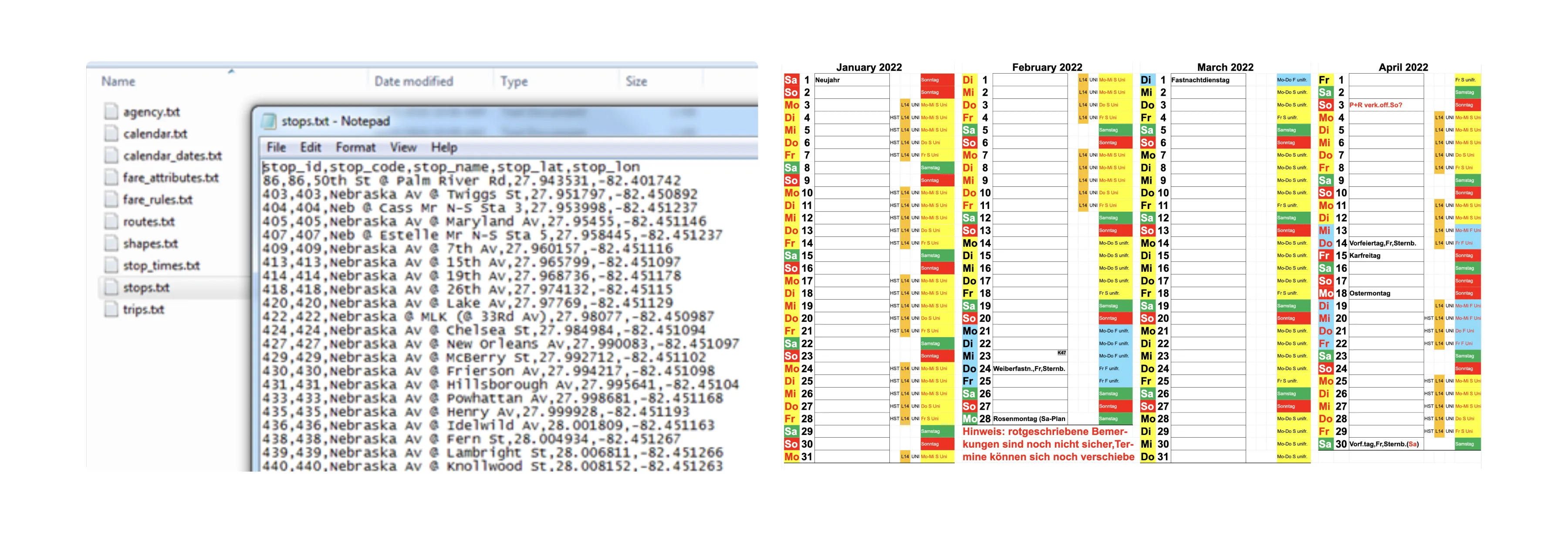Sort files by the Size column header
The image size is (1568, 533).
tap(636, 81)
